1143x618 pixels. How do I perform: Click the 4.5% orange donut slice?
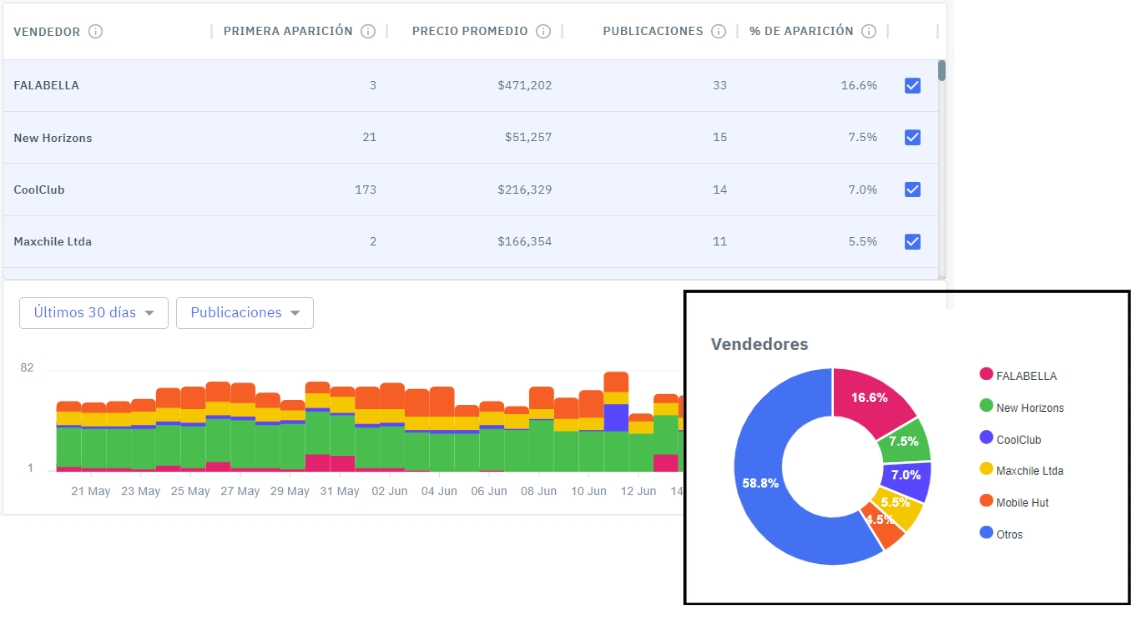[x=885, y=526]
